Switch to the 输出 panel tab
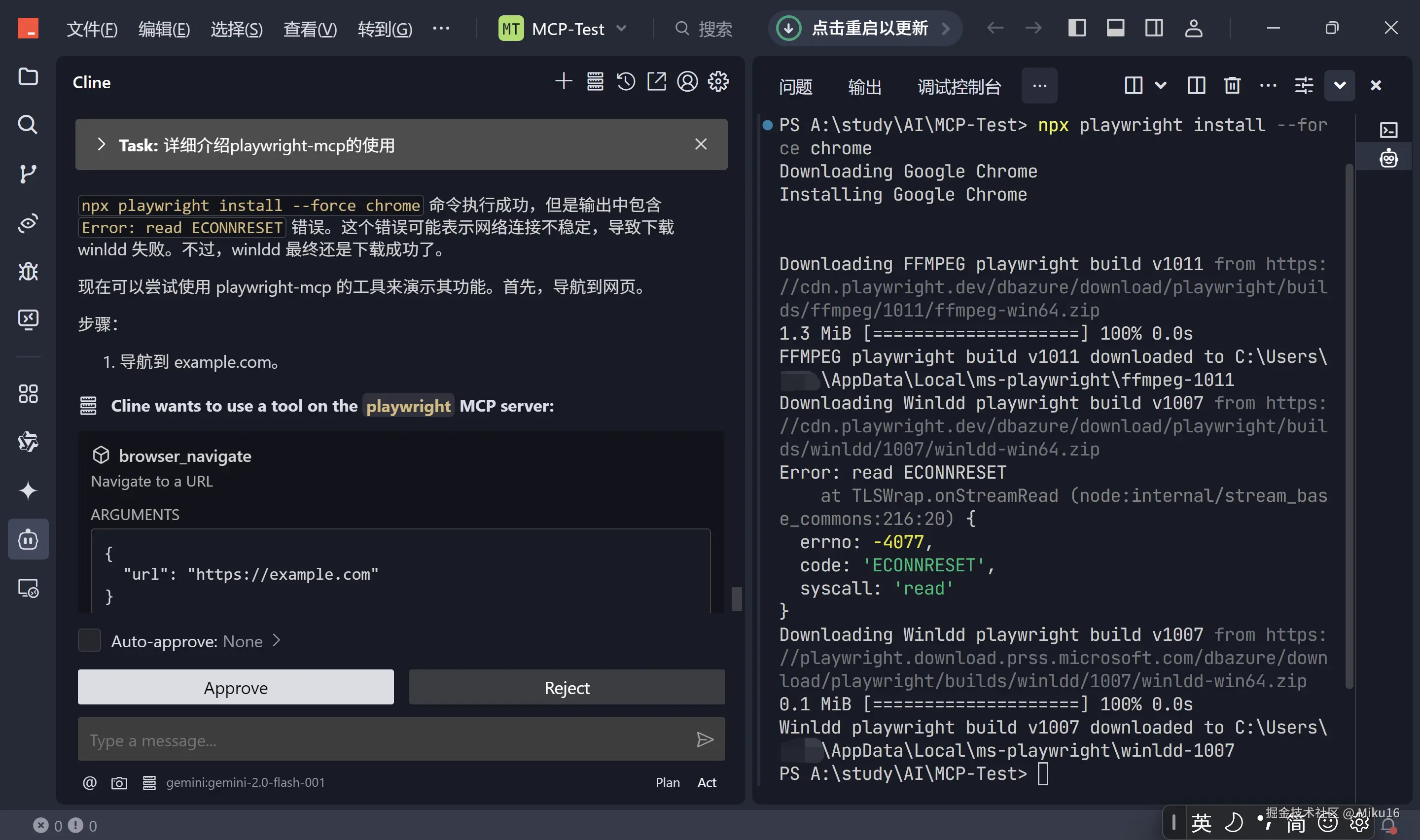1420x840 pixels. [x=864, y=87]
